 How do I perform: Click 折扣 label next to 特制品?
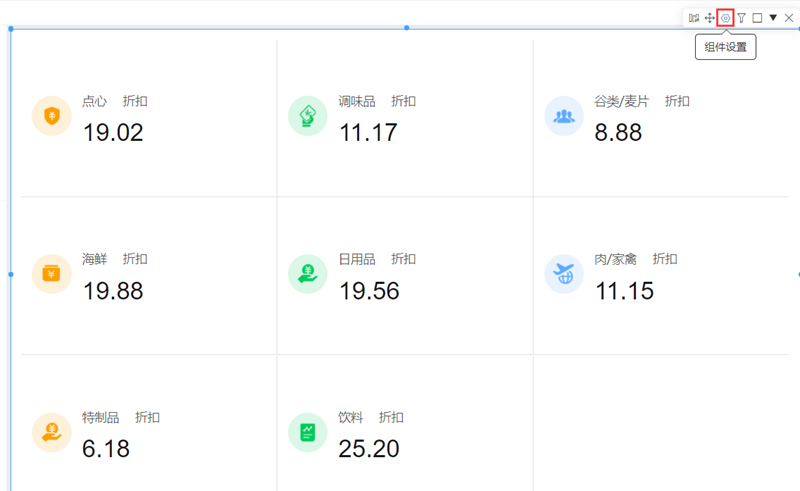(x=147, y=417)
